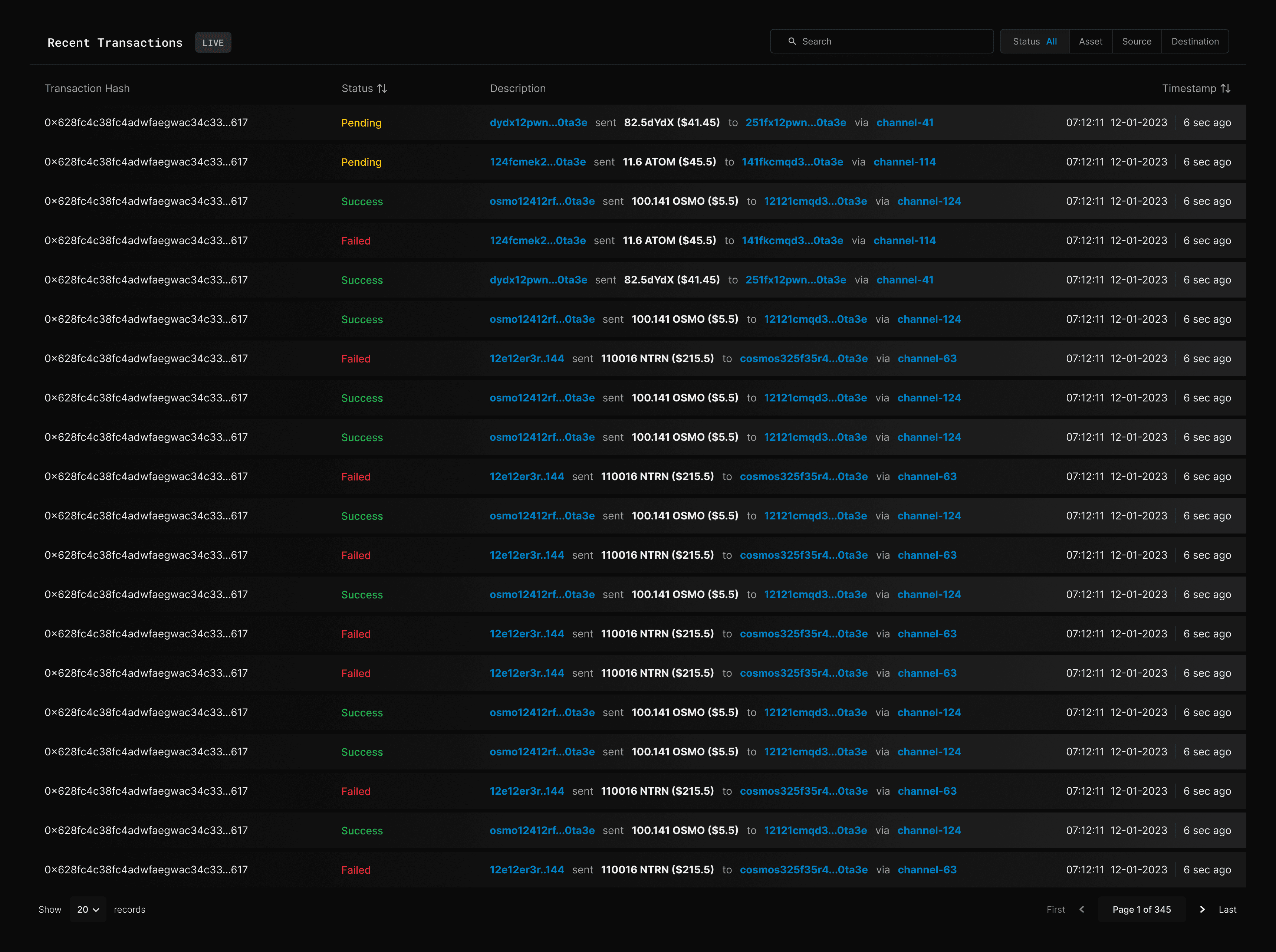This screenshot has height=952, width=1276.
Task: Go to next page with right chevron
Action: point(1202,909)
